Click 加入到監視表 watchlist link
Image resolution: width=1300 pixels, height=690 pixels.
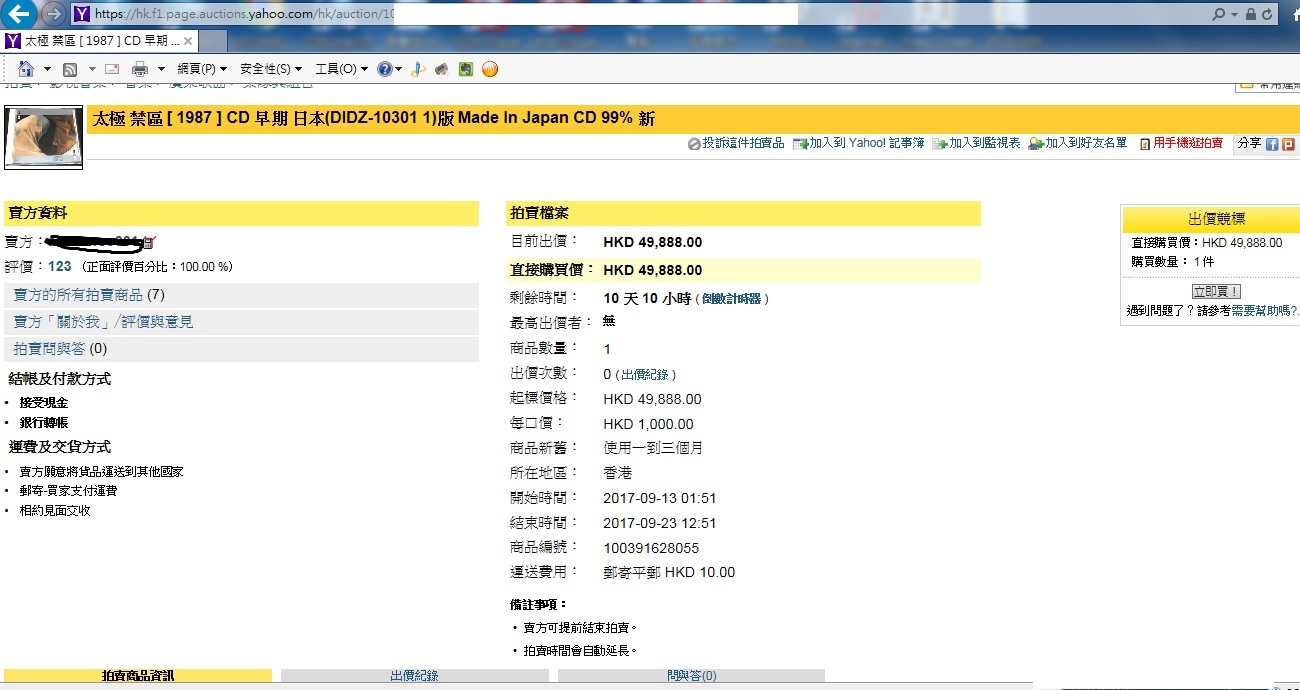pyautogui.click(x=985, y=143)
